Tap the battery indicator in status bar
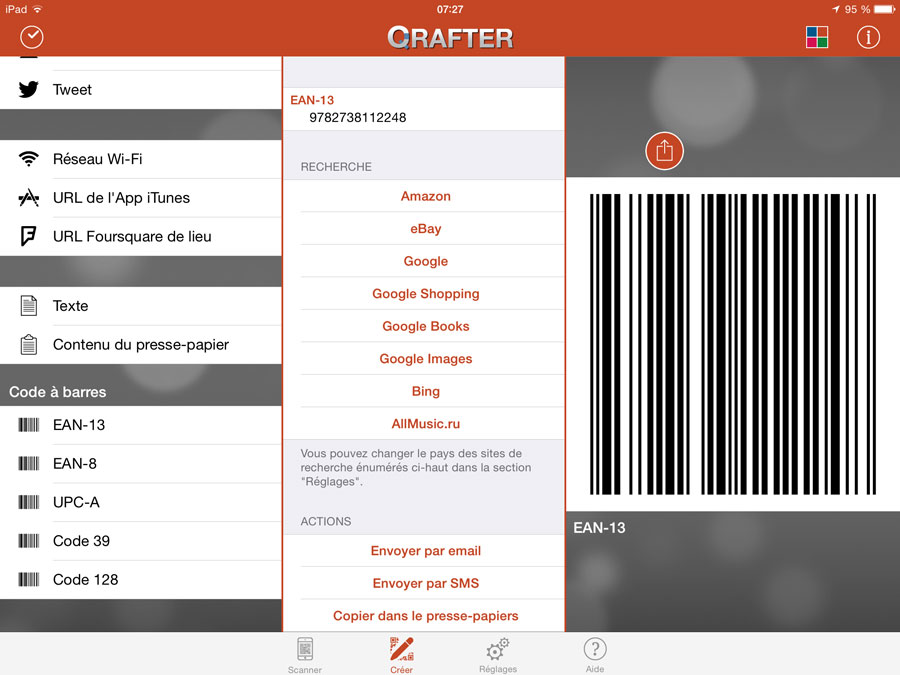Image resolution: width=900 pixels, height=675 pixels. 885,9
